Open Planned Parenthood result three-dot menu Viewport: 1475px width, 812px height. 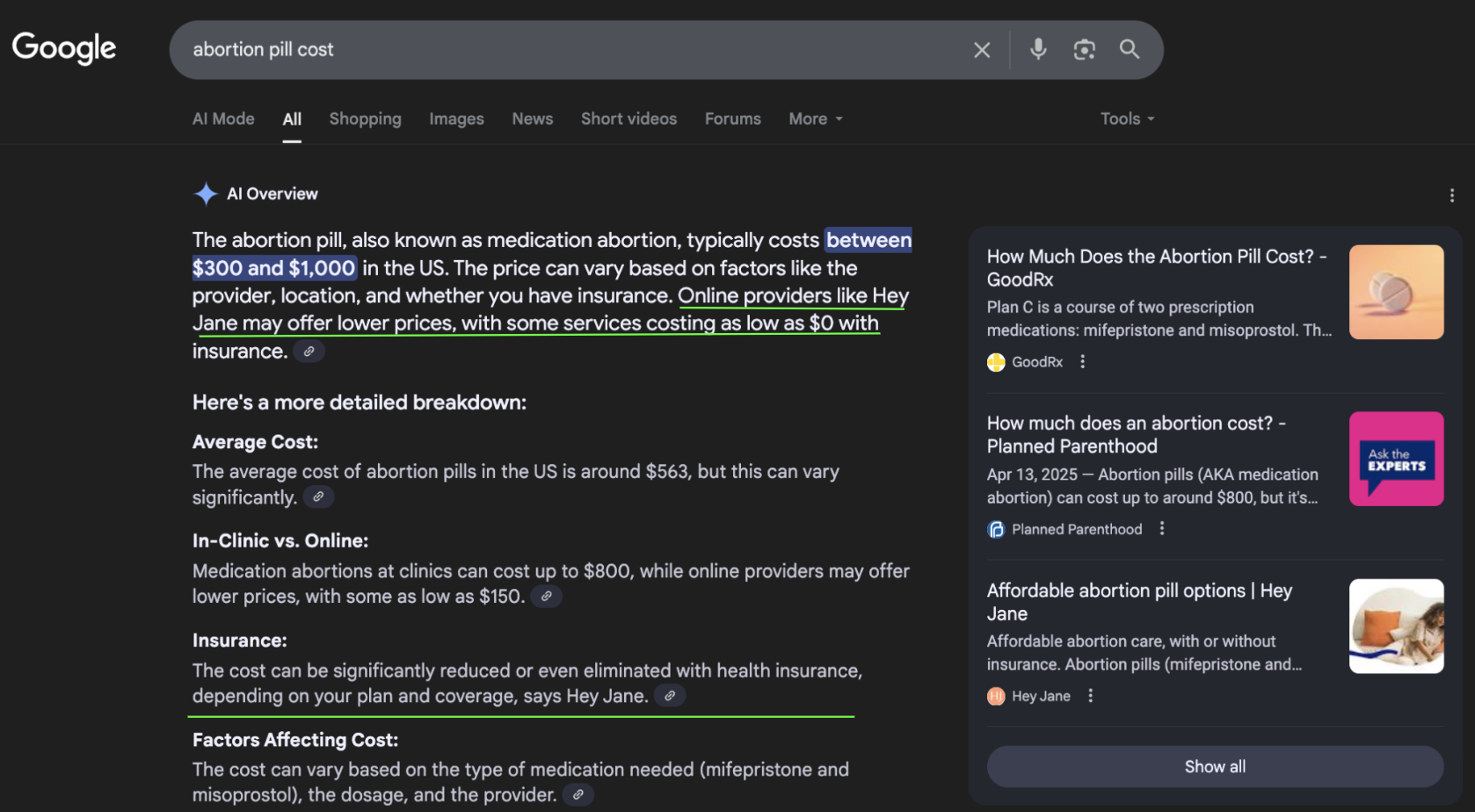click(x=1161, y=528)
